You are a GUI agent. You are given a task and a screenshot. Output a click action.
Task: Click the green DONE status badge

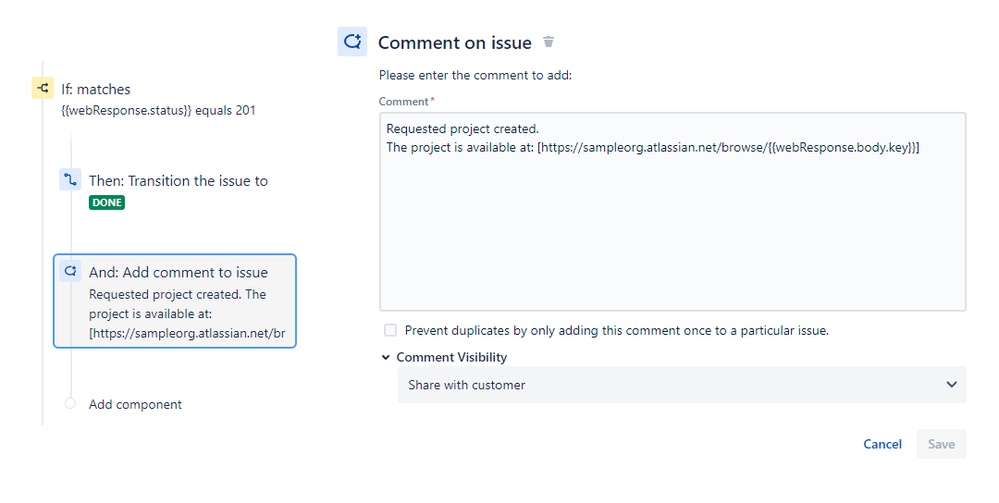pyautogui.click(x=107, y=202)
